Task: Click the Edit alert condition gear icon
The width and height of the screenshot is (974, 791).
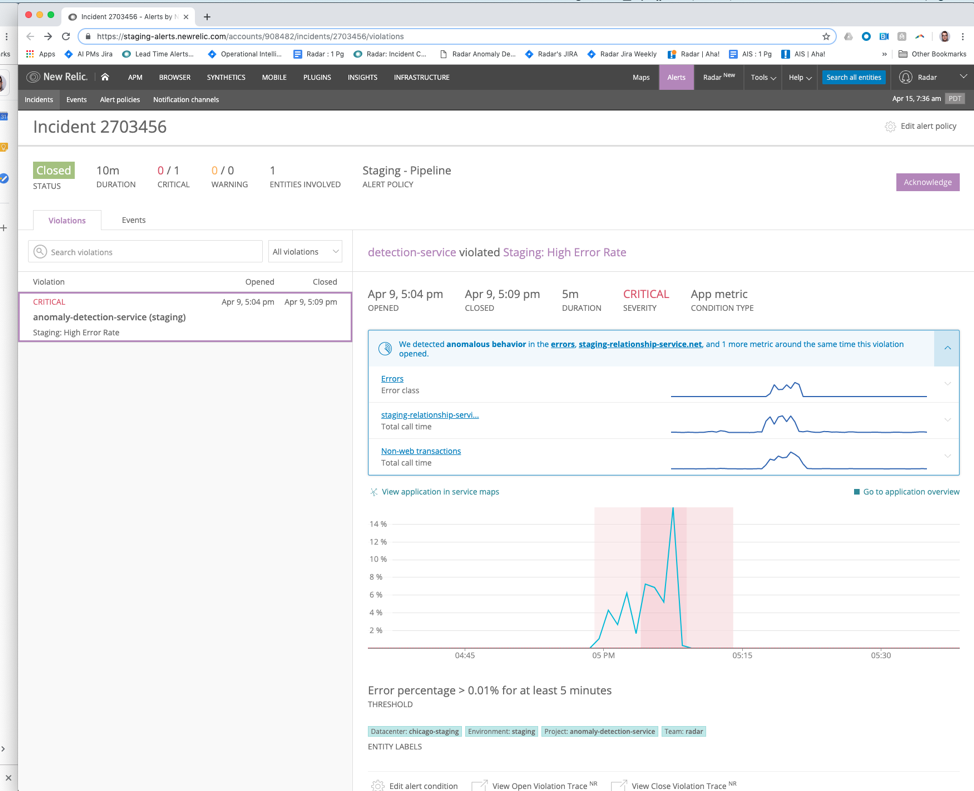Action: pyautogui.click(x=377, y=785)
